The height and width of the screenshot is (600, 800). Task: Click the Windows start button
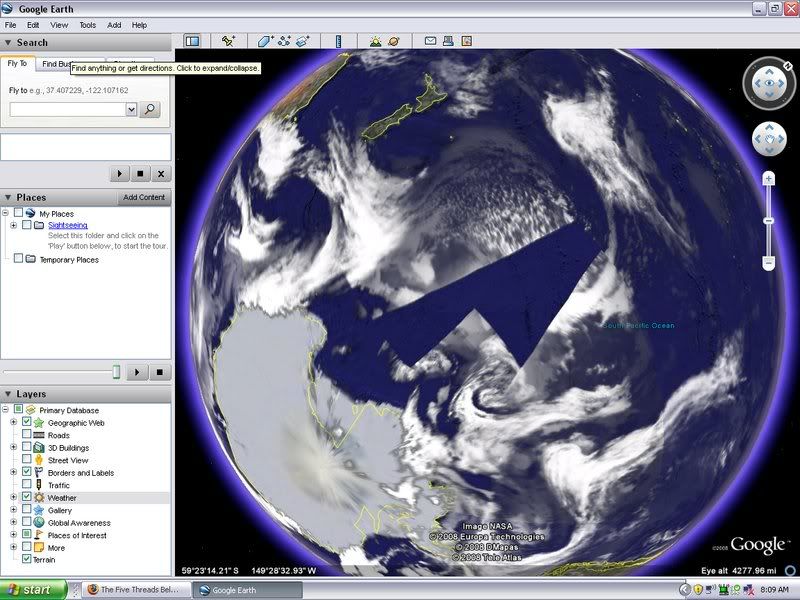coord(34,590)
